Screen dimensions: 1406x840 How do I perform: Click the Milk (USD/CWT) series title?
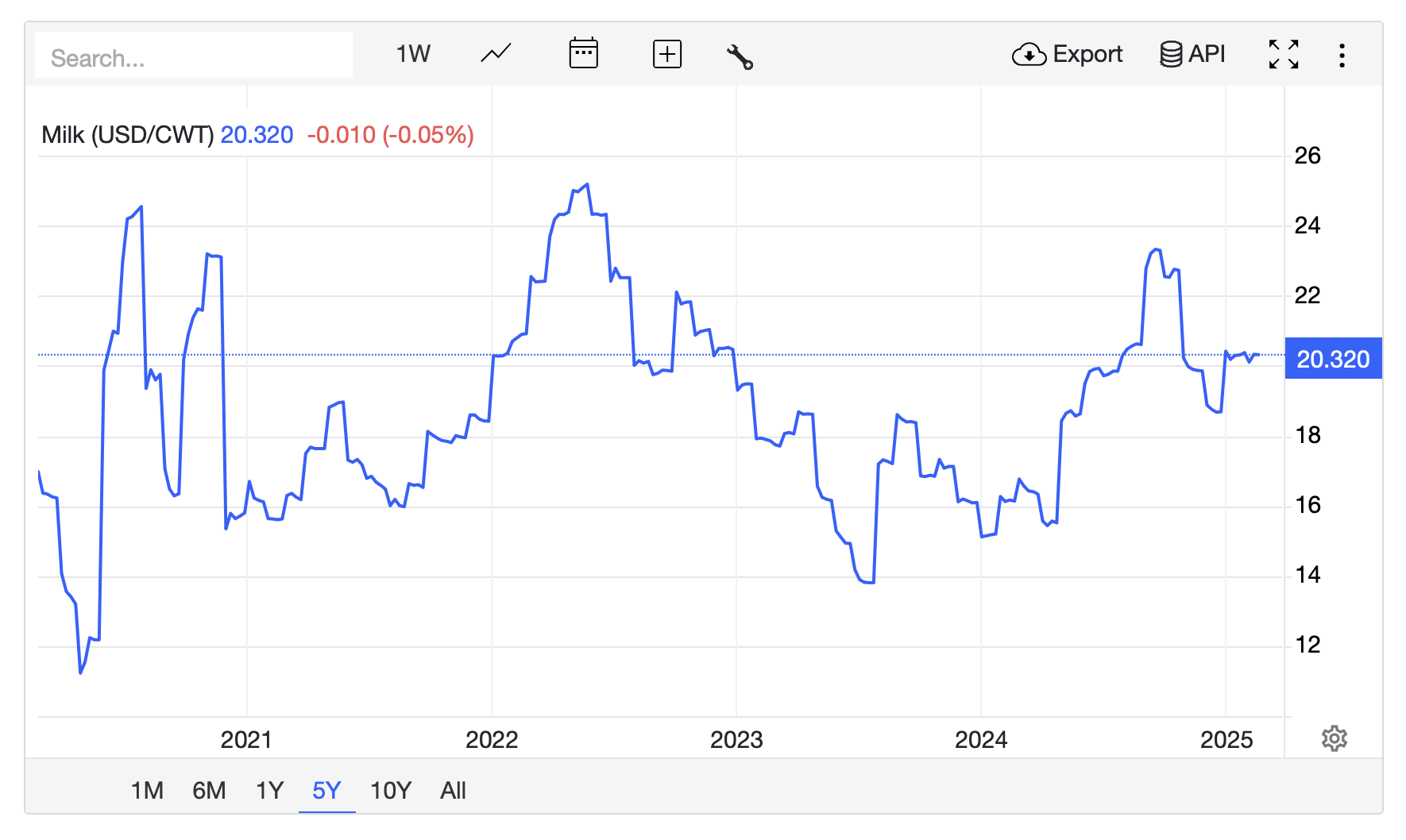click(x=128, y=135)
